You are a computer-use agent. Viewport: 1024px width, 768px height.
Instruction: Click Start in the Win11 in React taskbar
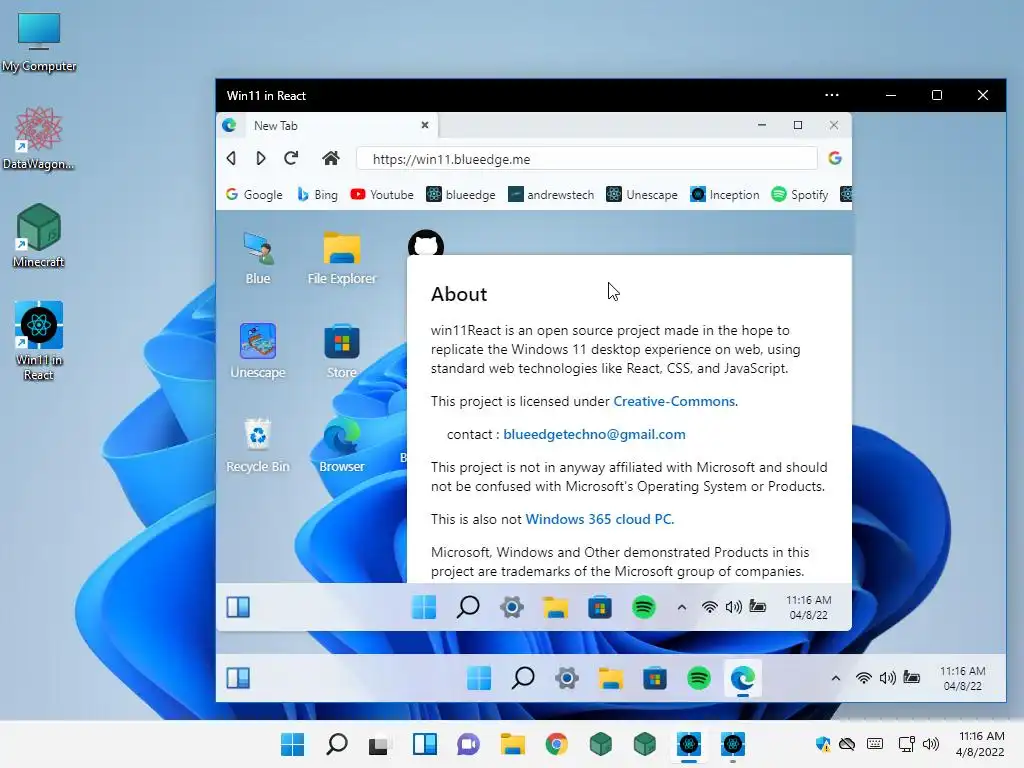point(479,678)
